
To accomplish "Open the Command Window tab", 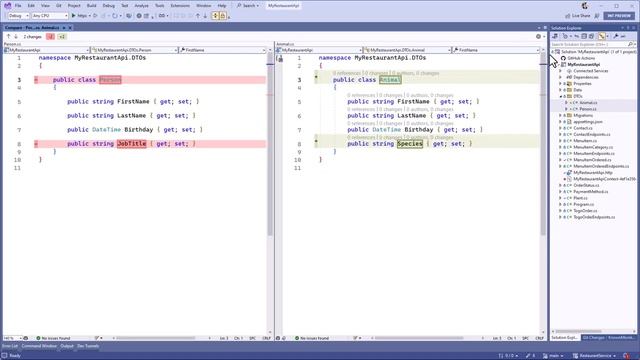I will point(39,346).
